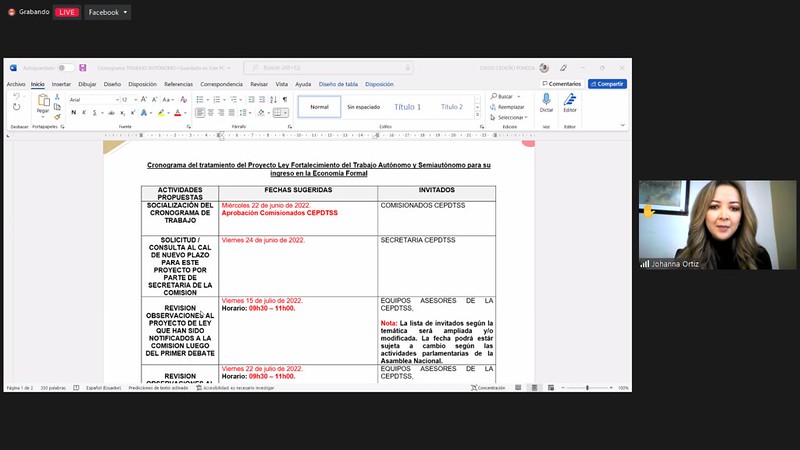Select the Título 2 style
800x450 pixels.
click(x=452, y=107)
